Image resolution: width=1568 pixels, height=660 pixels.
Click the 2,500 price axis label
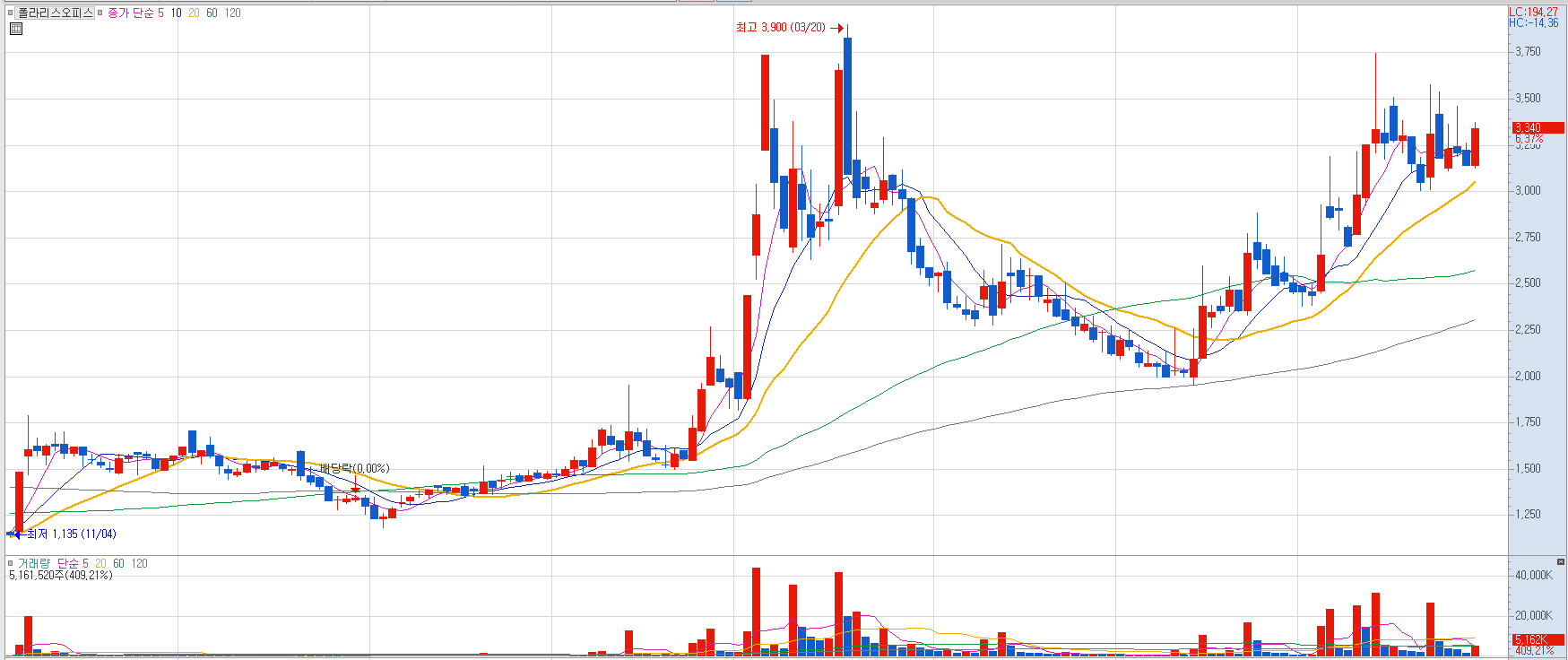(1528, 283)
